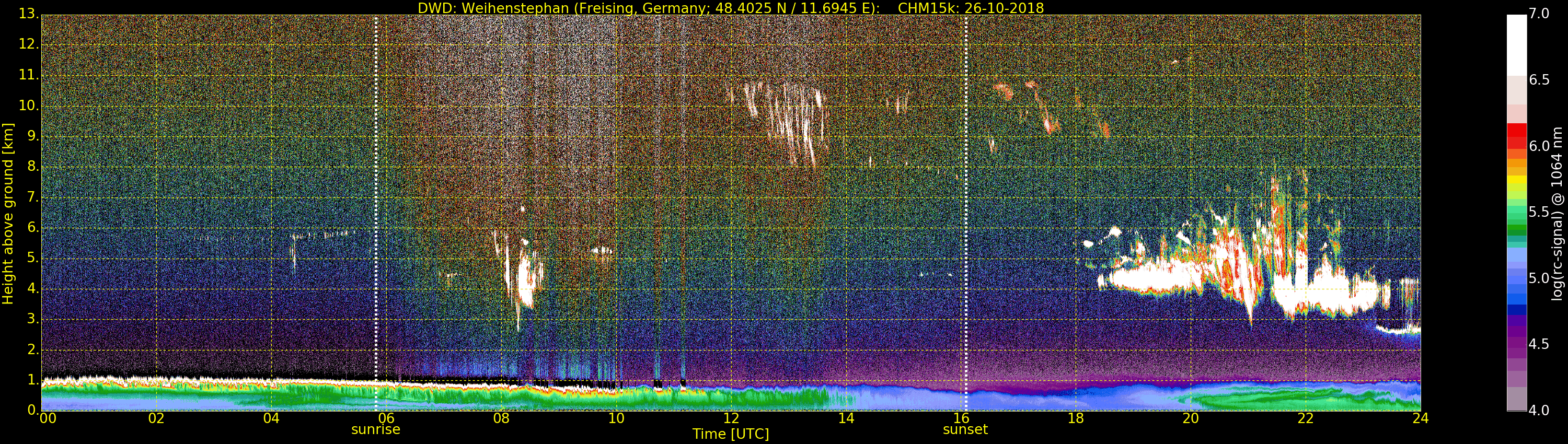Click the '7.' height axis tick label
The image size is (1568, 444).
click(33, 196)
